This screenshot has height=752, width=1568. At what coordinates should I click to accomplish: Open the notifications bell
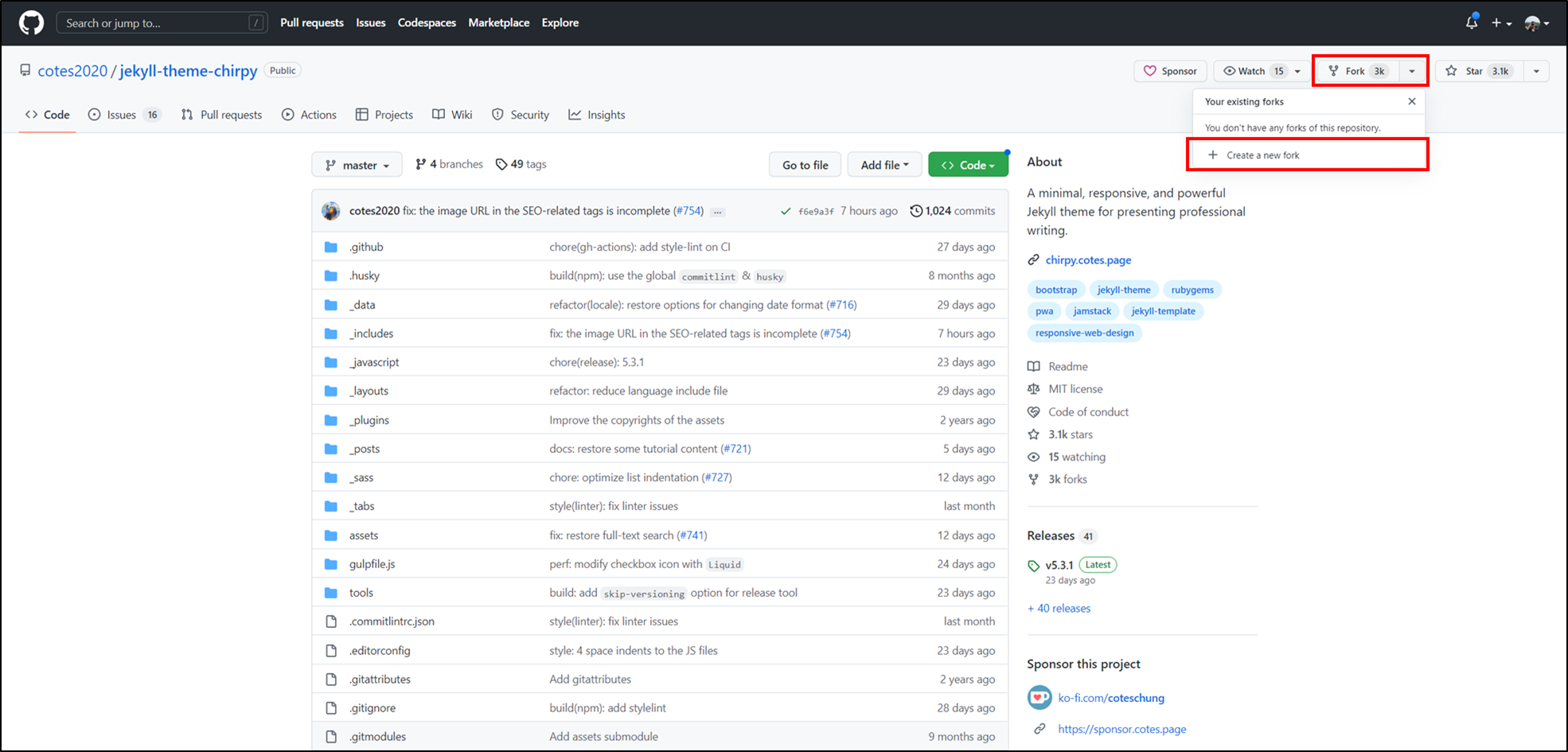coord(1471,22)
